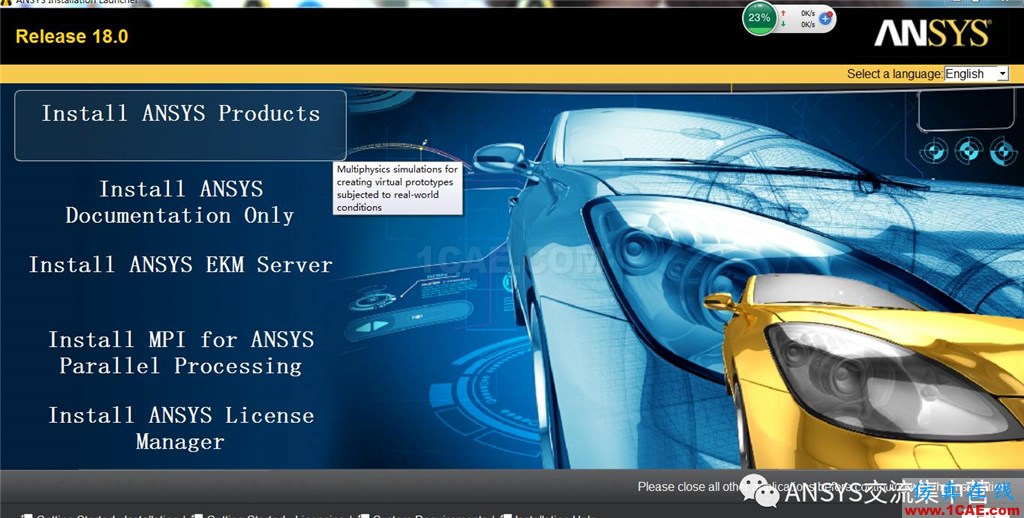1024x518 pixels.
Task: Click the "Select a language:" label
Action: [895, 74]
